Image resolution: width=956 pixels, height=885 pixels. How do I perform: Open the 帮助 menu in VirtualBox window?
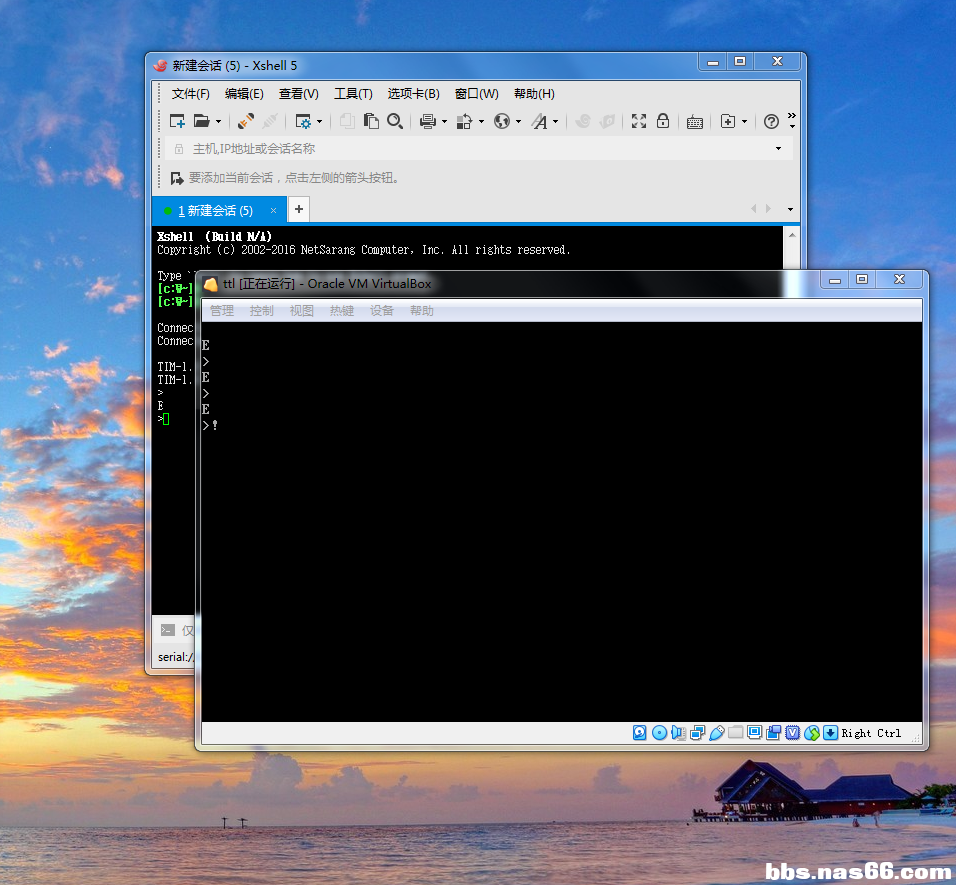(x=422, y=311)
